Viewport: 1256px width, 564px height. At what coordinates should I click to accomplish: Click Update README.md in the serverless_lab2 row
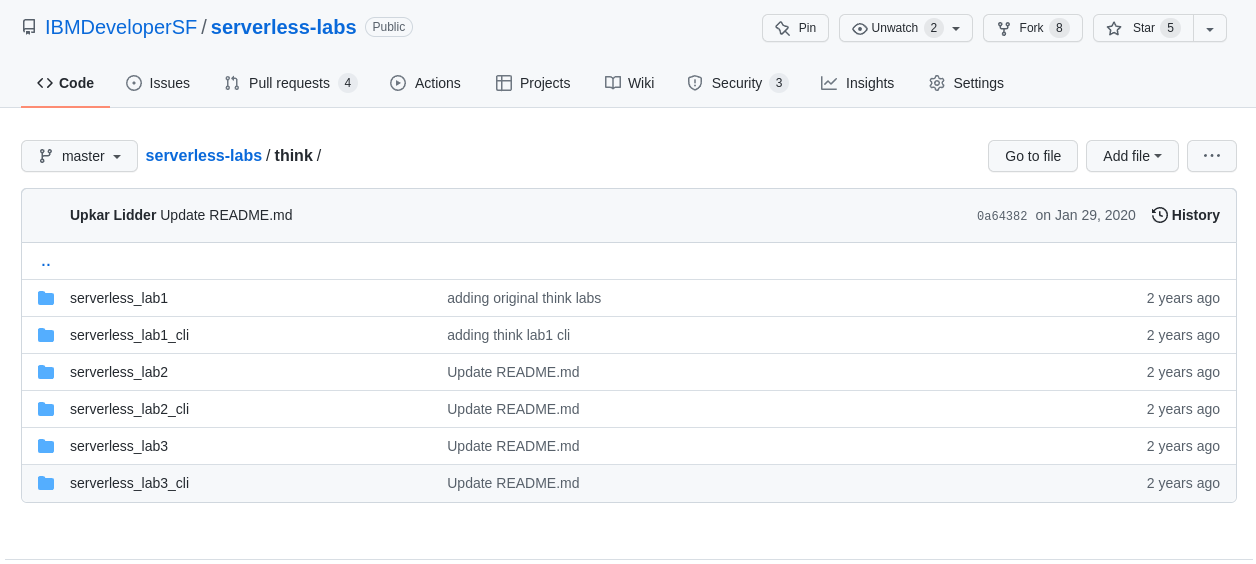(513, 372)
